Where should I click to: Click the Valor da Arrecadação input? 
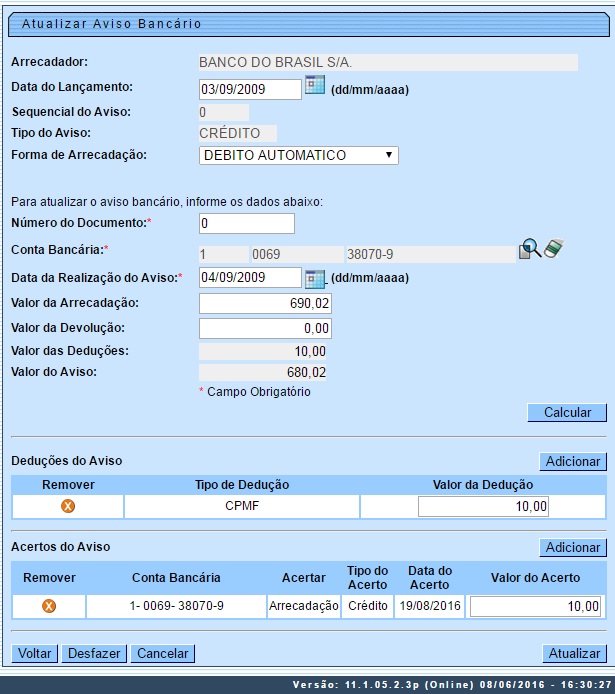pyautogui.click(x=265, y=303)
